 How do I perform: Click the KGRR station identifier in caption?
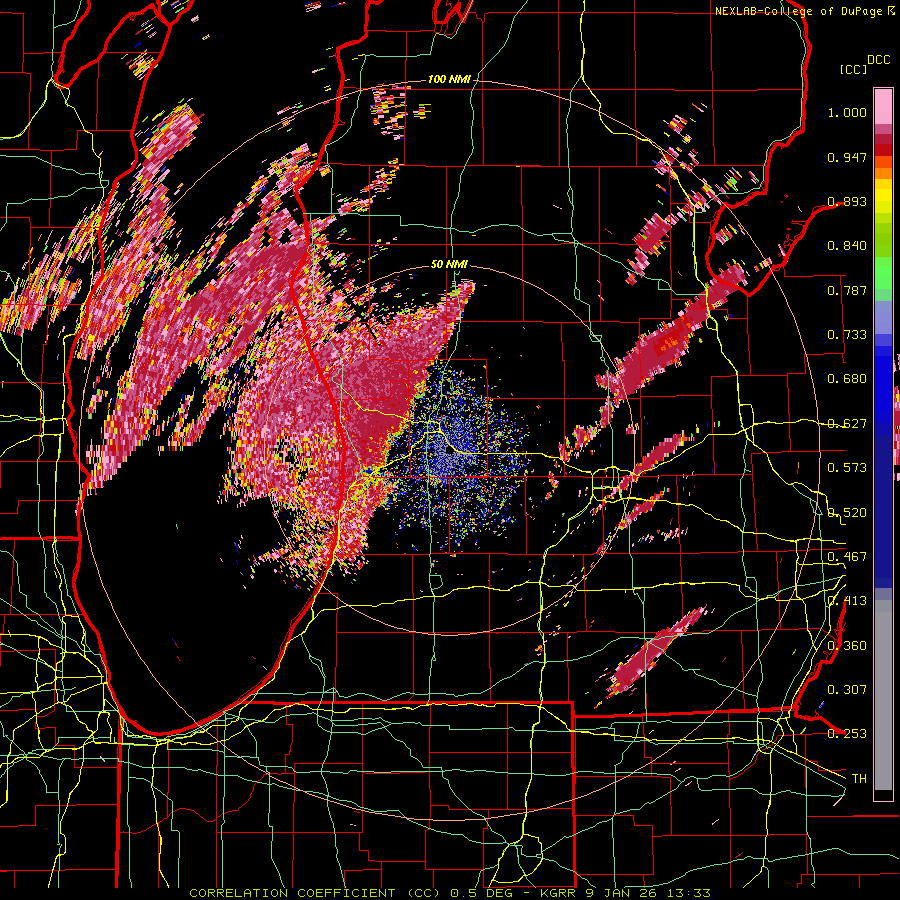point(560,893)
